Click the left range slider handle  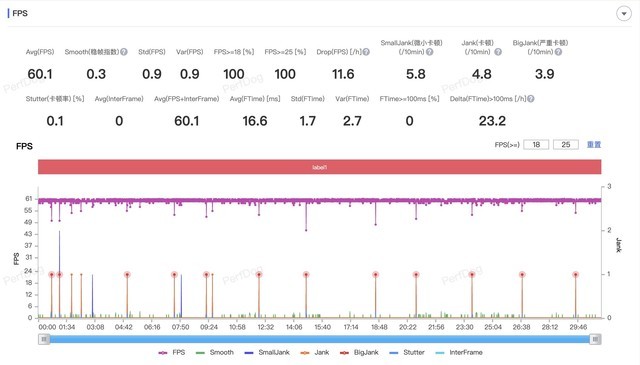click(44, 339)
